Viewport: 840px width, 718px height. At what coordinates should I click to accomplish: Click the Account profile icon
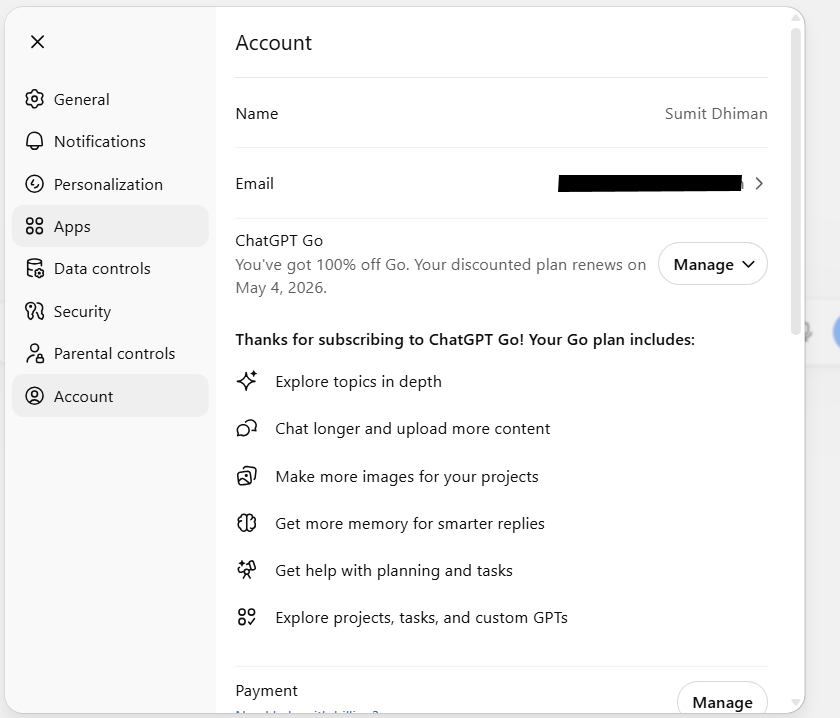[x=34, y=396]
